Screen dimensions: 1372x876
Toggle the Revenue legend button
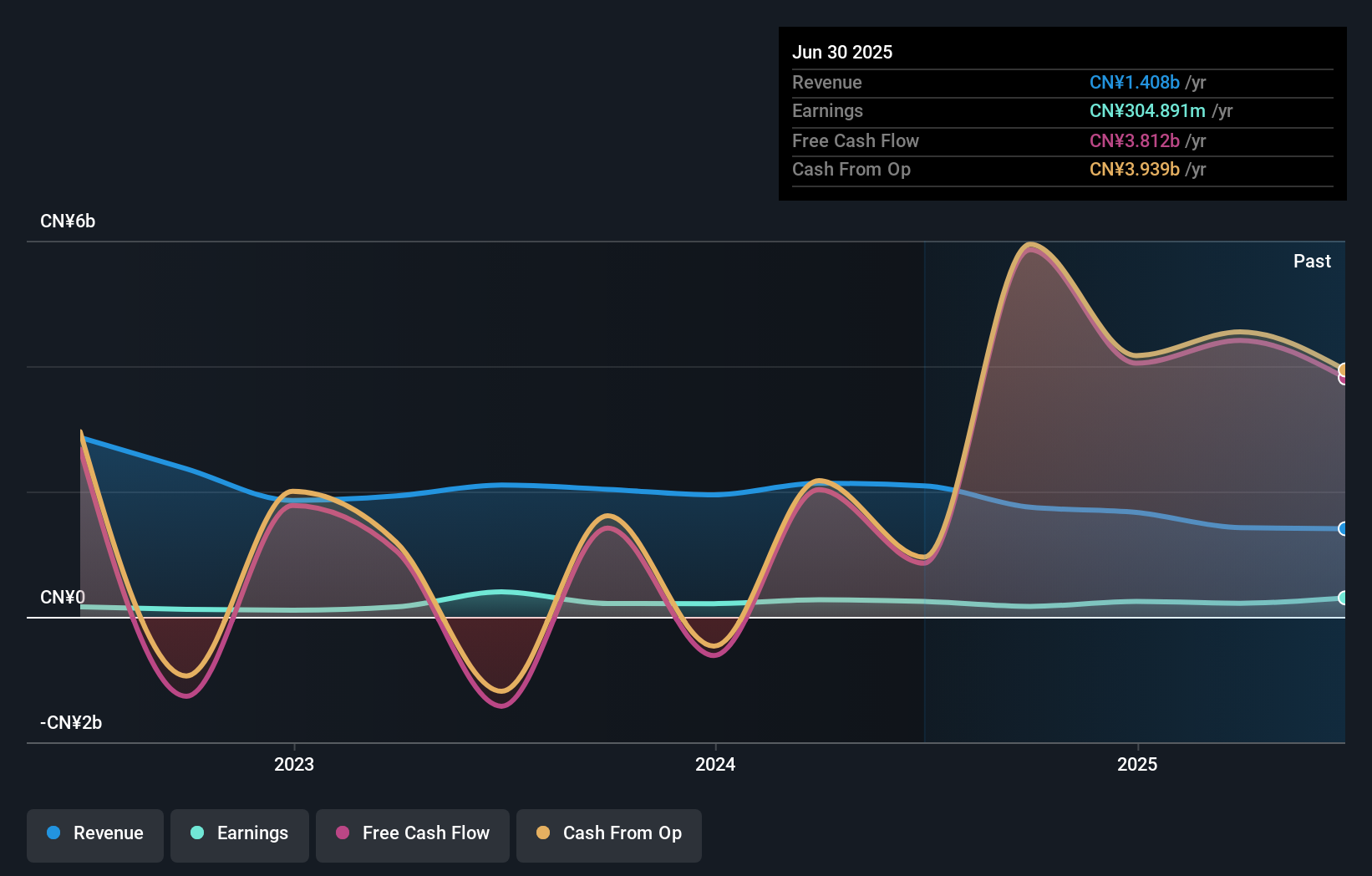[95, 835]
